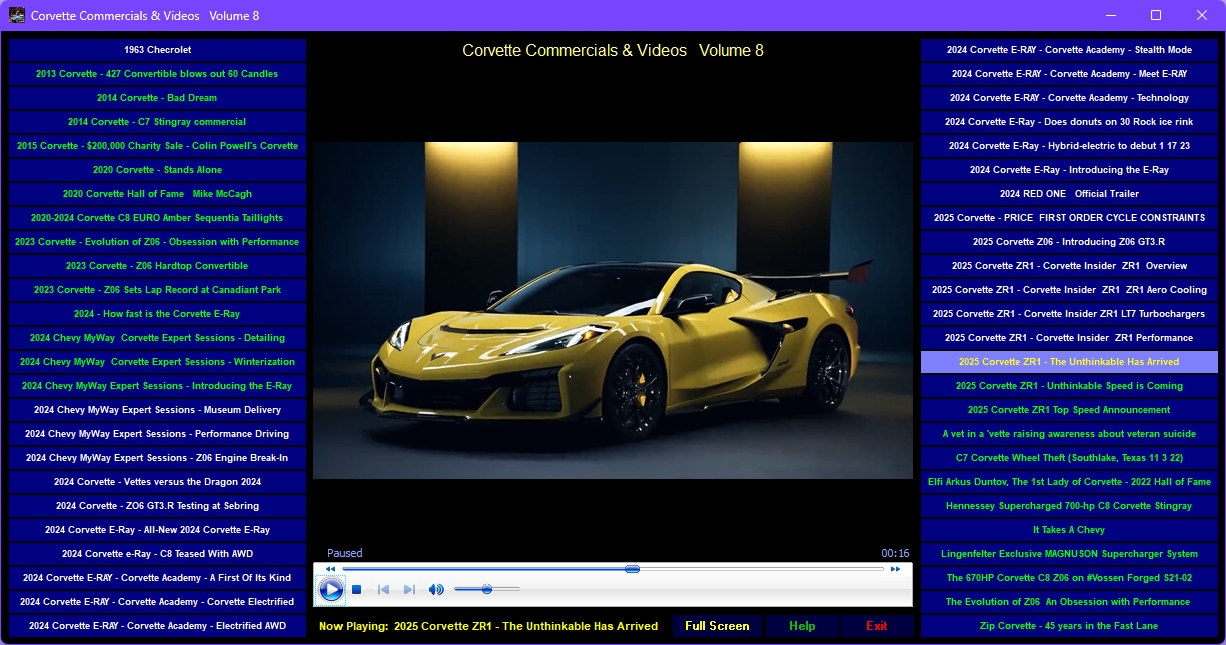The image size is (1226, 645).
Task: Select "All-New 2024 Corvette E-Ray"
Action: (157, 530)
